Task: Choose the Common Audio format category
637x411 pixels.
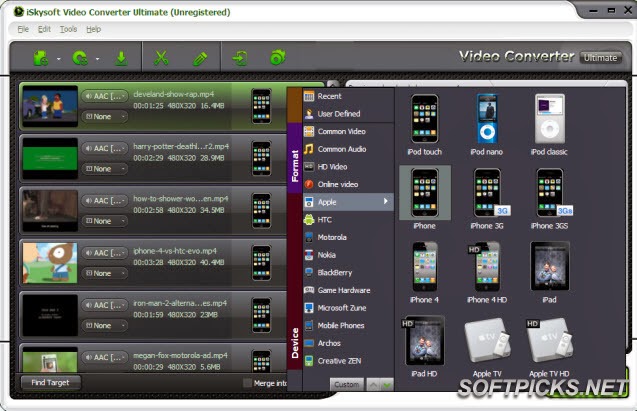Action: pos(349,149)
